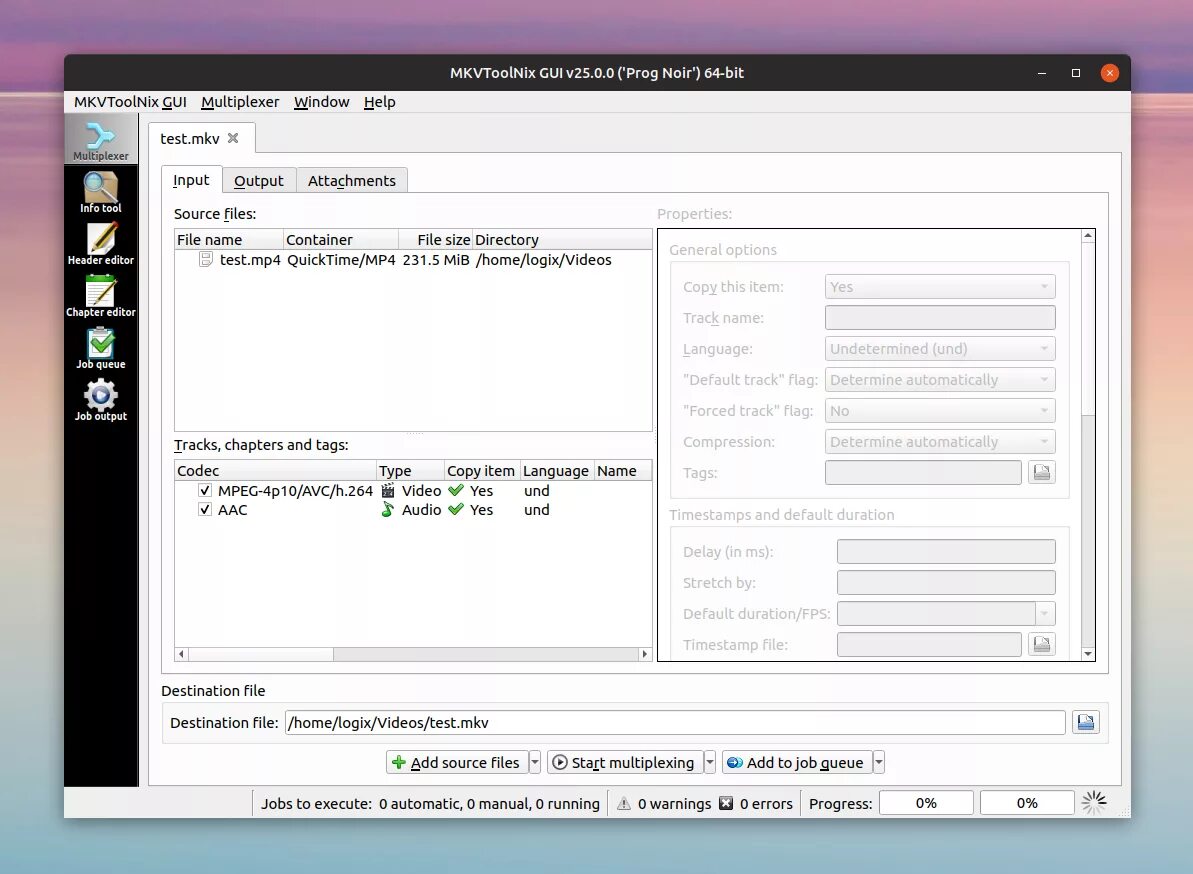
Task: Open the Help menu
Action: click(x=379, y=102)
